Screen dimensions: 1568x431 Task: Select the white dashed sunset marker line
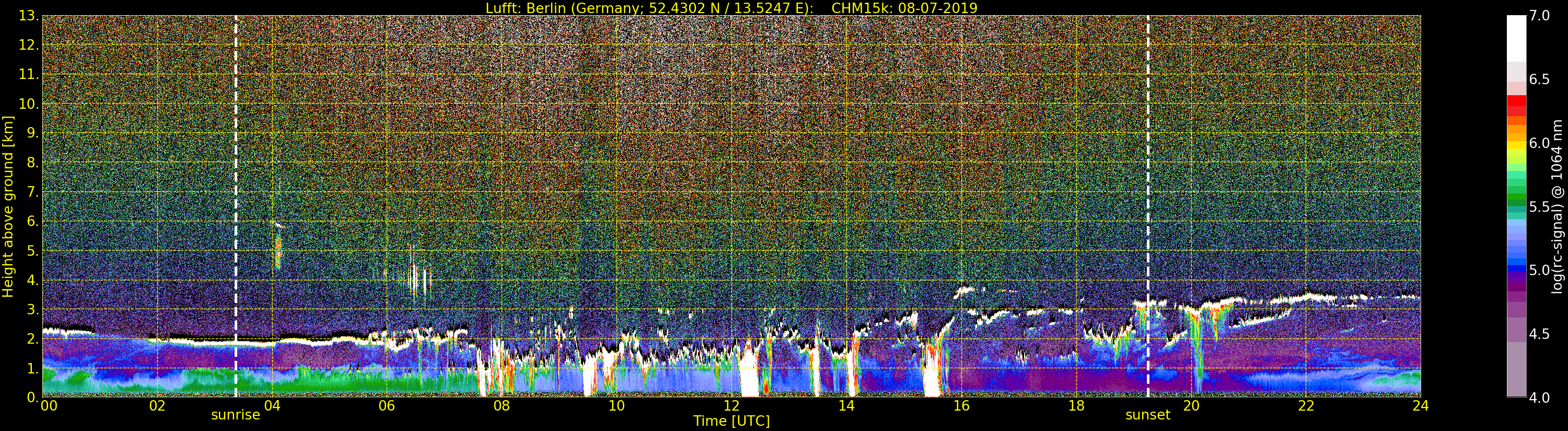1148,206
